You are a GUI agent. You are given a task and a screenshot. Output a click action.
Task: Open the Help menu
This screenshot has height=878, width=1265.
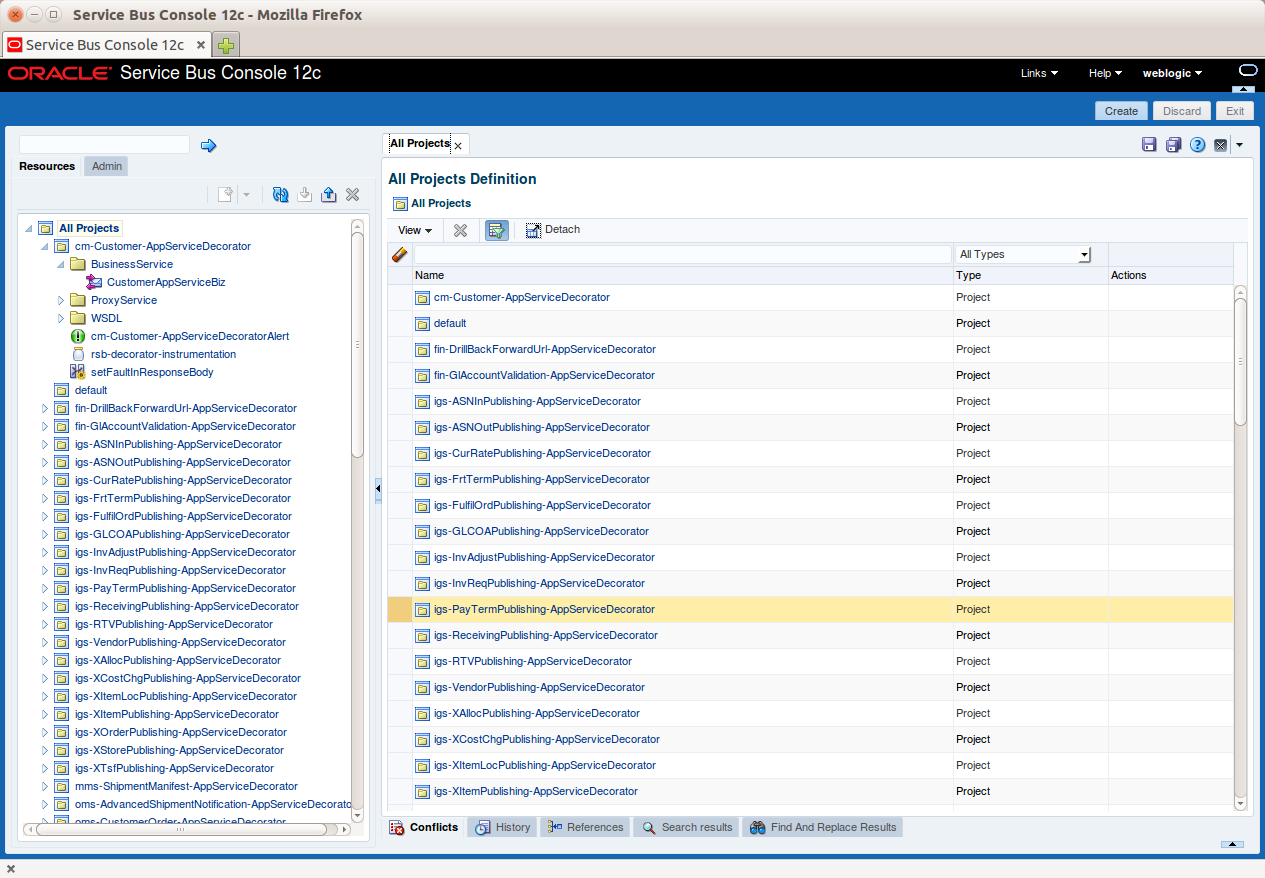pos(1105,73)
